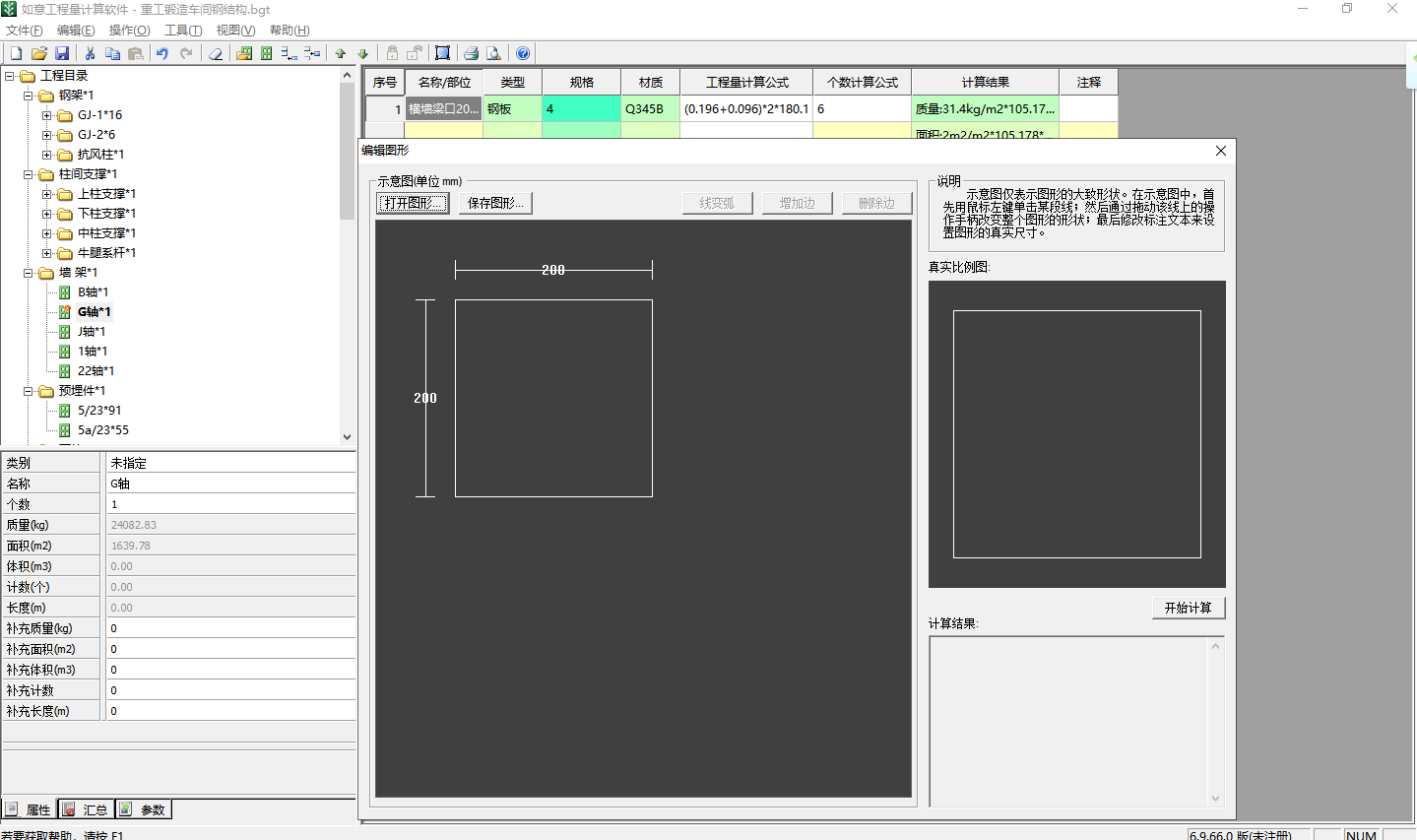1417x840 pixels.
Task: Click the Print preview magnifier icon
Action: click(x=493, y=53)
